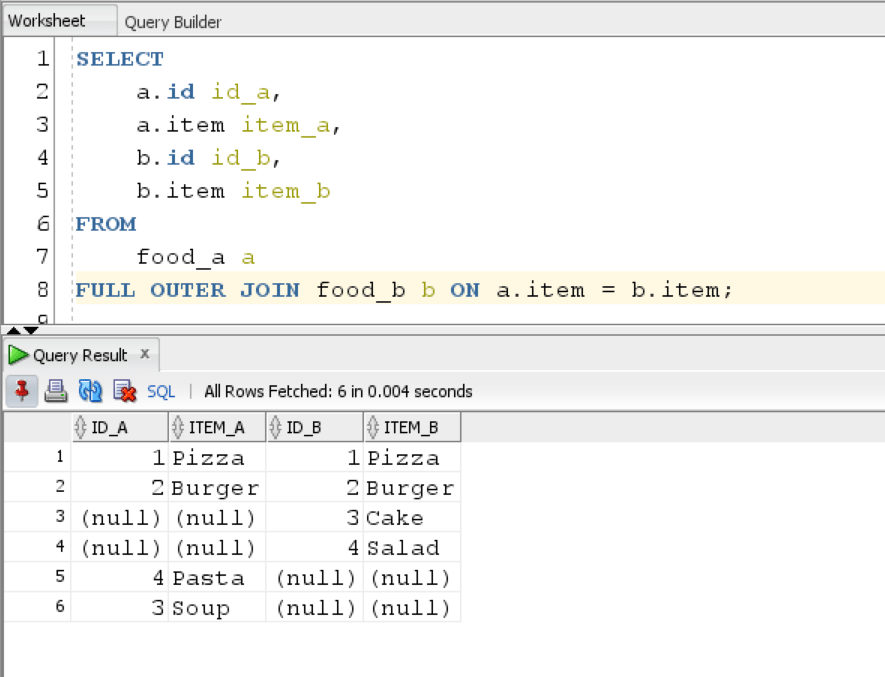Switch to the Query Builder tab

pyautogui.click(x=175, y=20)
